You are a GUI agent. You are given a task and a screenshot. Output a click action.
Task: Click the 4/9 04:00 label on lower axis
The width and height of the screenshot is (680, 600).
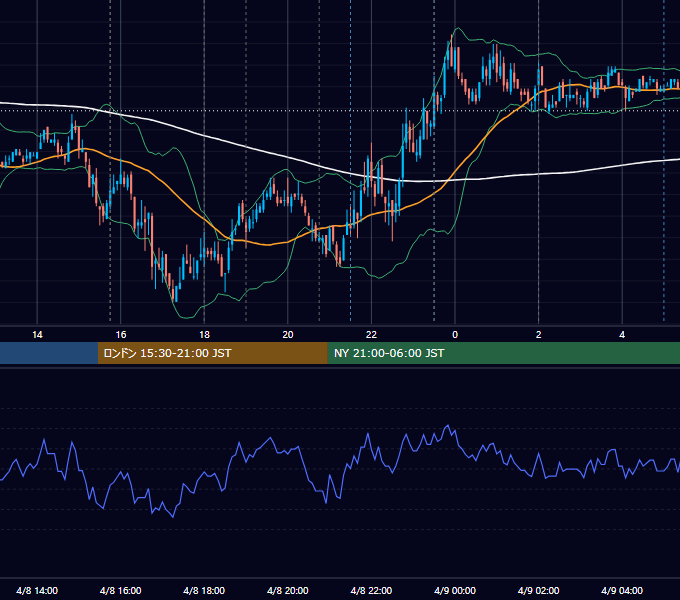tap(622, 590)
